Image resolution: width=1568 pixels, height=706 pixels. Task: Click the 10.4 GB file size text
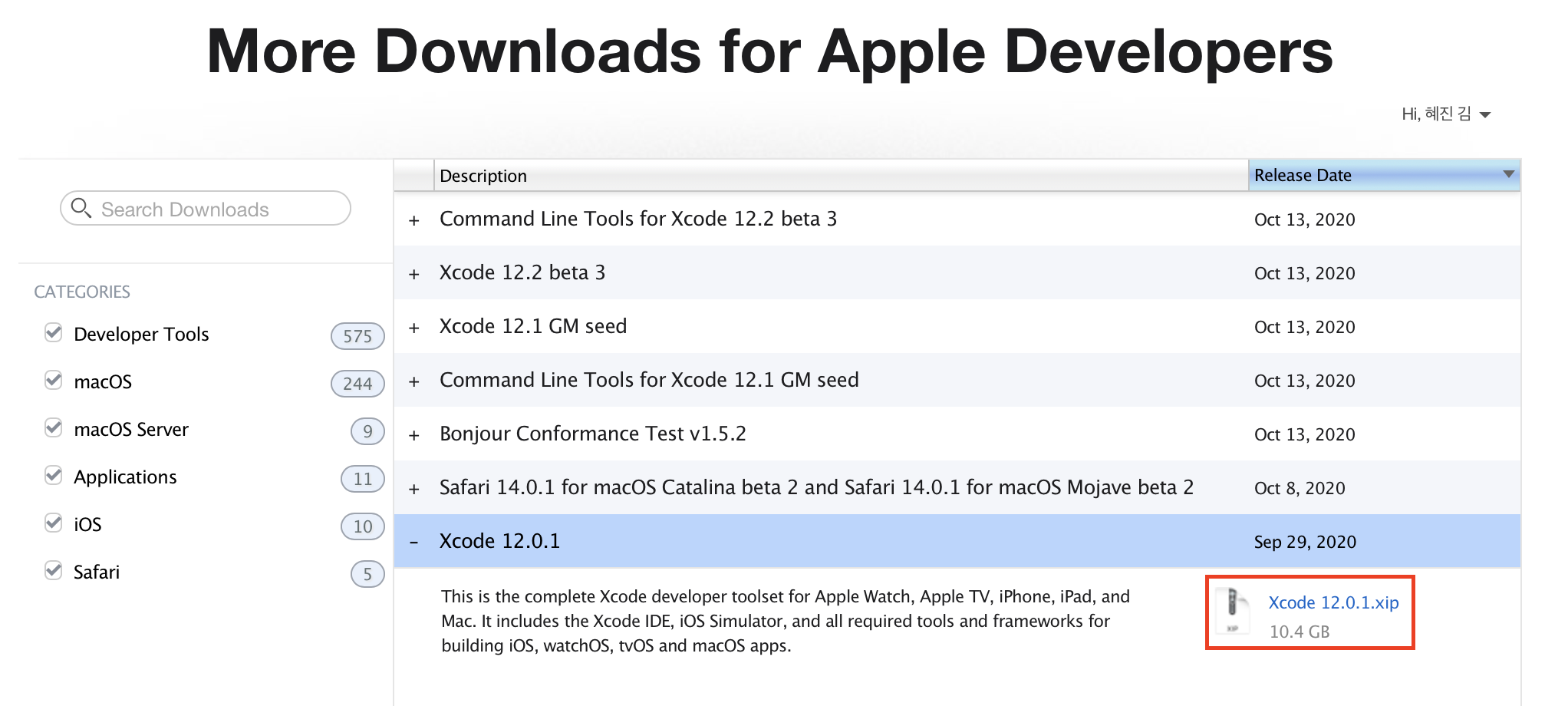pyautogui.click(x=1300, y=632)
